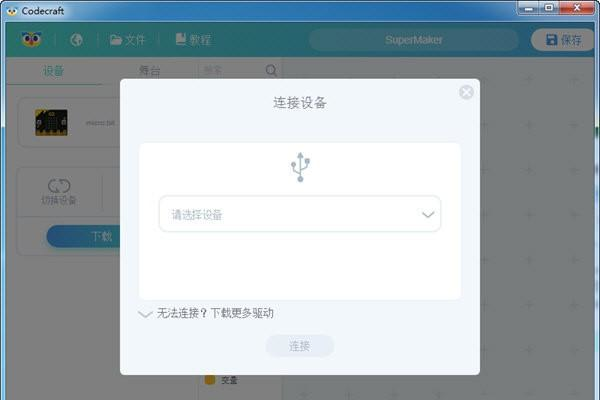
Task: Click the 保存 floppy disk save button
Action: pos(563,40)
